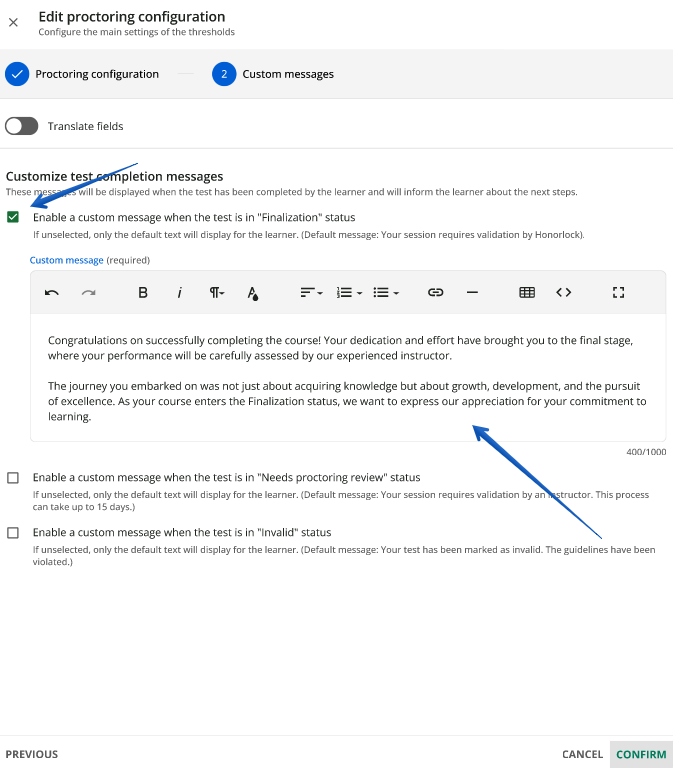
Task: Redo the last edit in the editor
Action: (89, 293)
